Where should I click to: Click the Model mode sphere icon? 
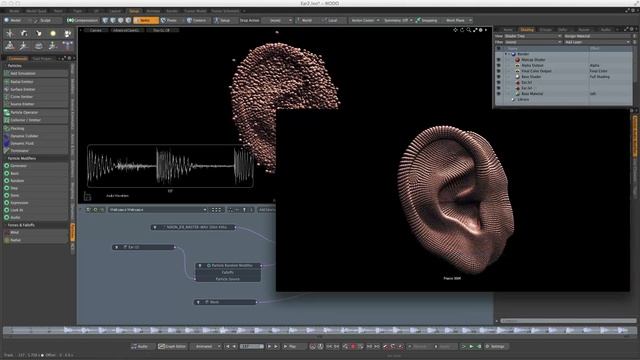tap(7, 20)
